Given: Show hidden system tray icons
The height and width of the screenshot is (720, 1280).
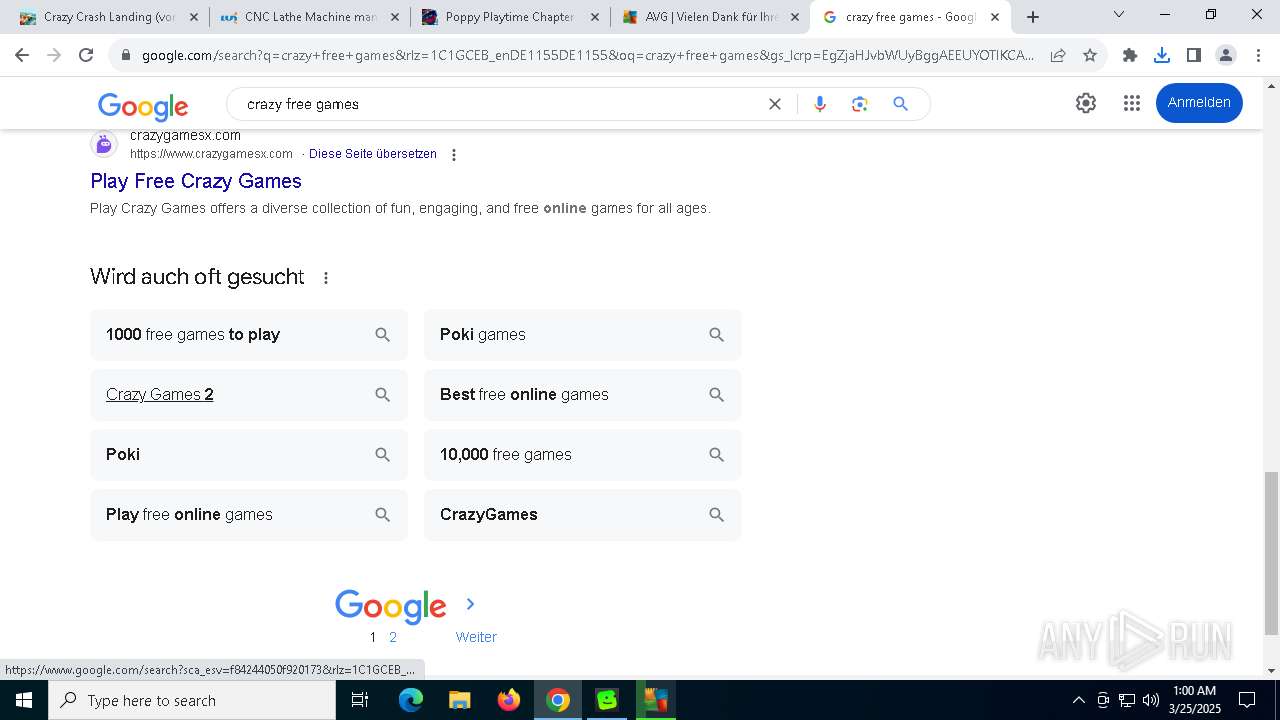Looking at the screenshot, I should point(1078,700).
